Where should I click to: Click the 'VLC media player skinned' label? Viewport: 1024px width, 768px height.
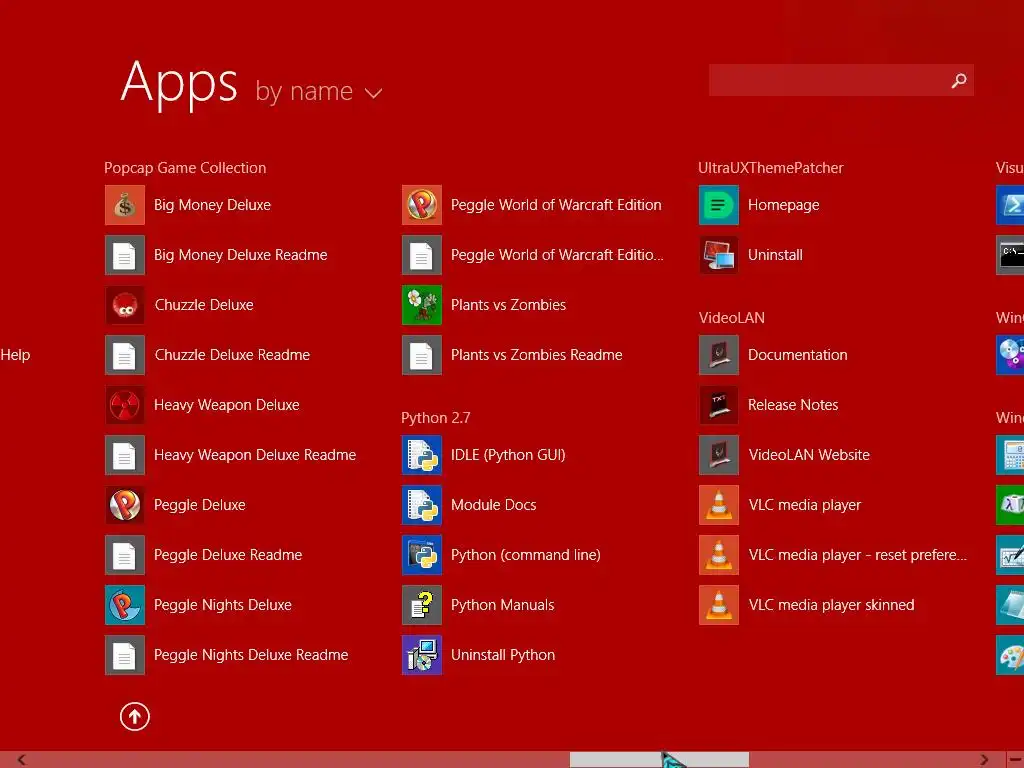831,605
